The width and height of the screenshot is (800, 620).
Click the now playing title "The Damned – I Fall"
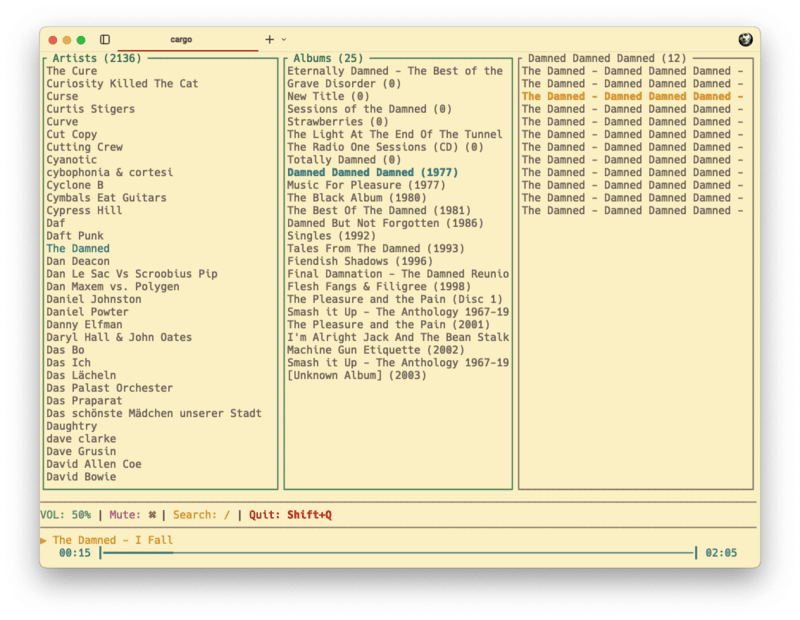(113, 540)
